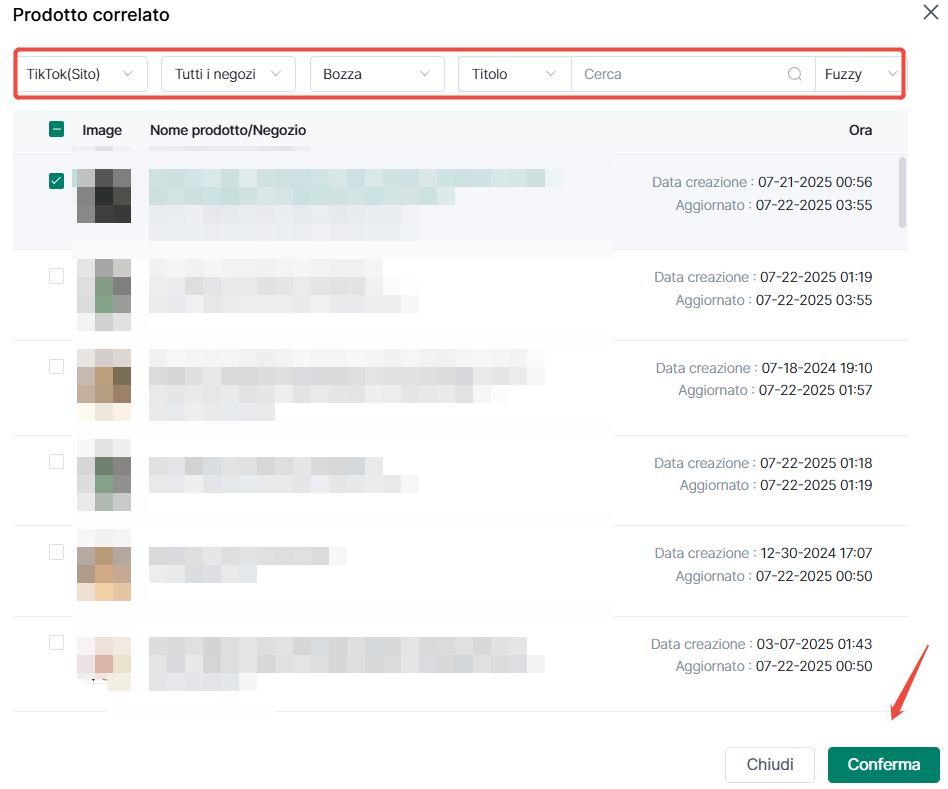Open thumbnail of product created 12-30-2024 17:07

point(104,565)
